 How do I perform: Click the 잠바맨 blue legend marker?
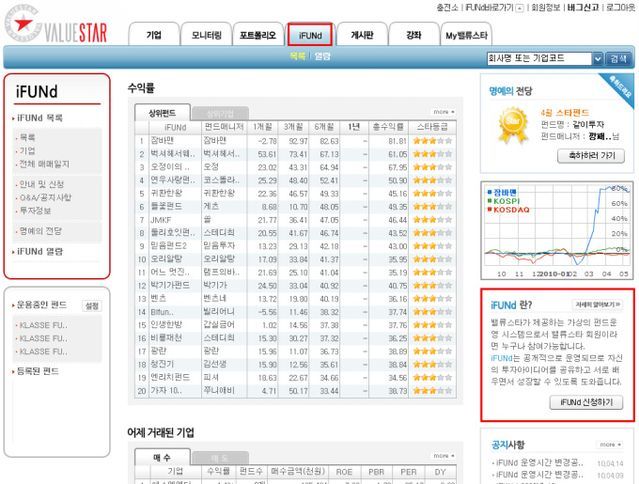[x=489, y=192]
